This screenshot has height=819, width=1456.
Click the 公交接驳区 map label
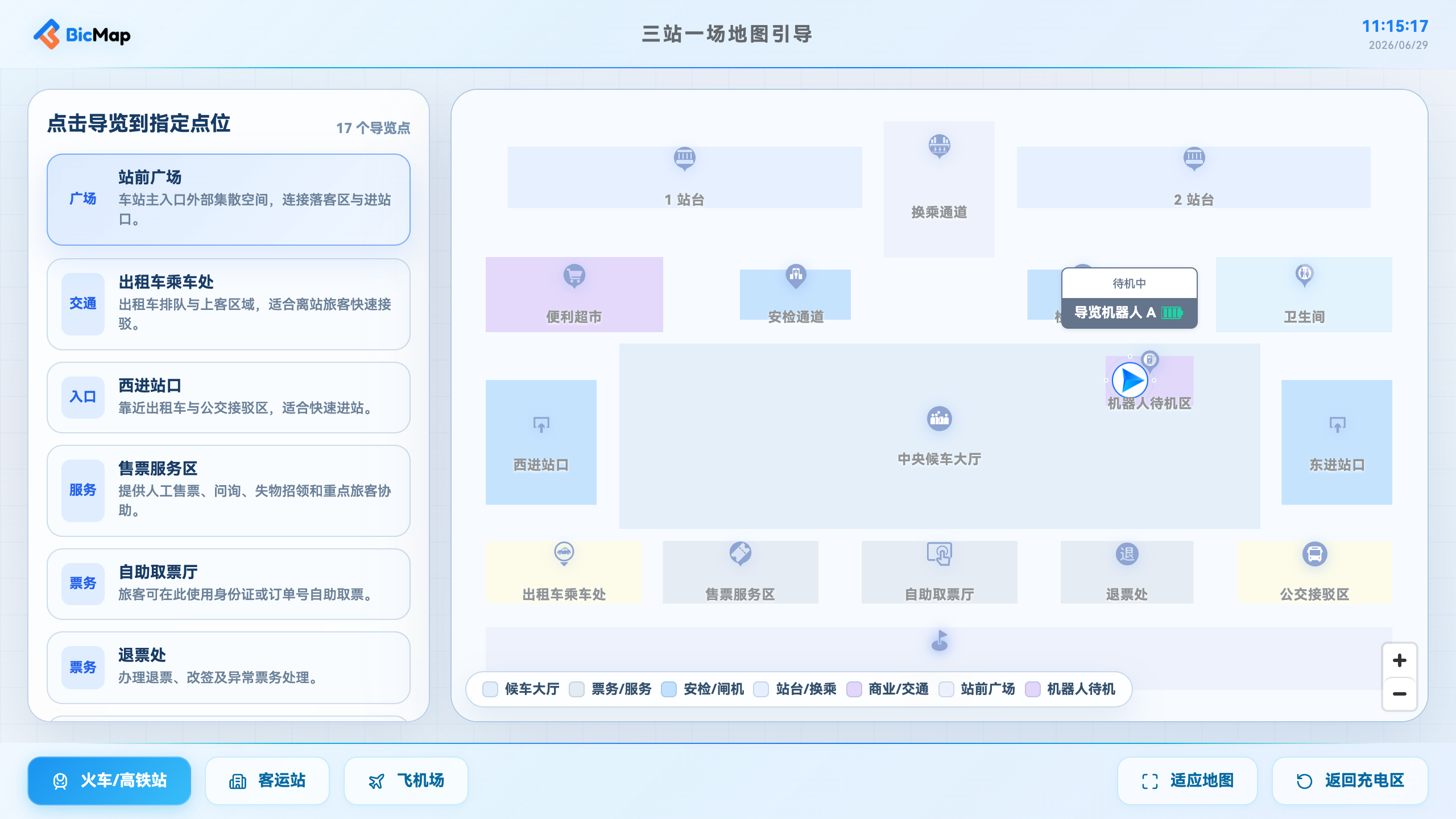click(x=1315, y=594)
